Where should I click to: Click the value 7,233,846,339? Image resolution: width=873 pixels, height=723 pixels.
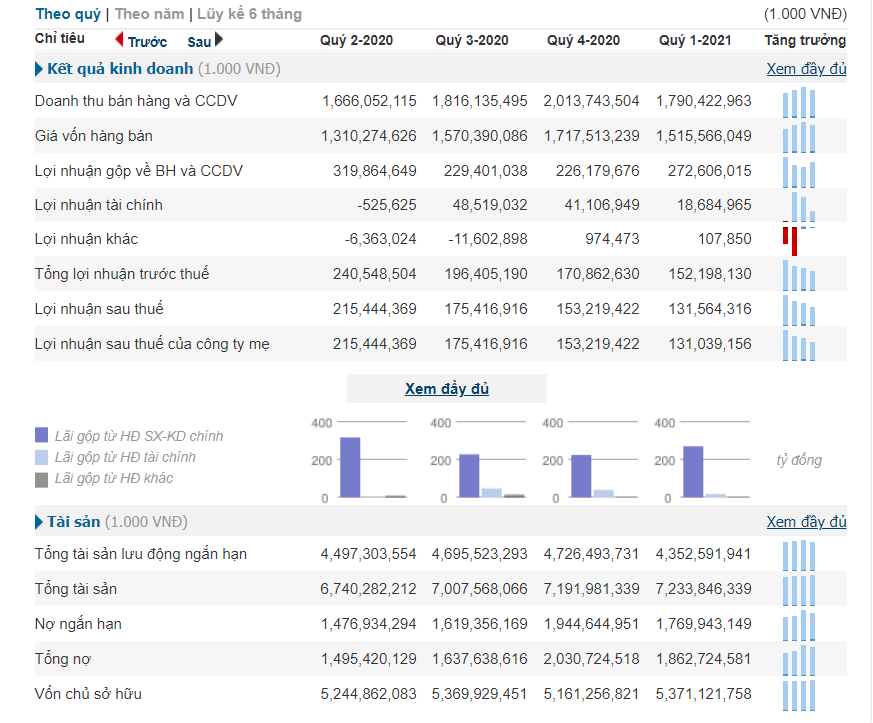(x=703, y=589)
